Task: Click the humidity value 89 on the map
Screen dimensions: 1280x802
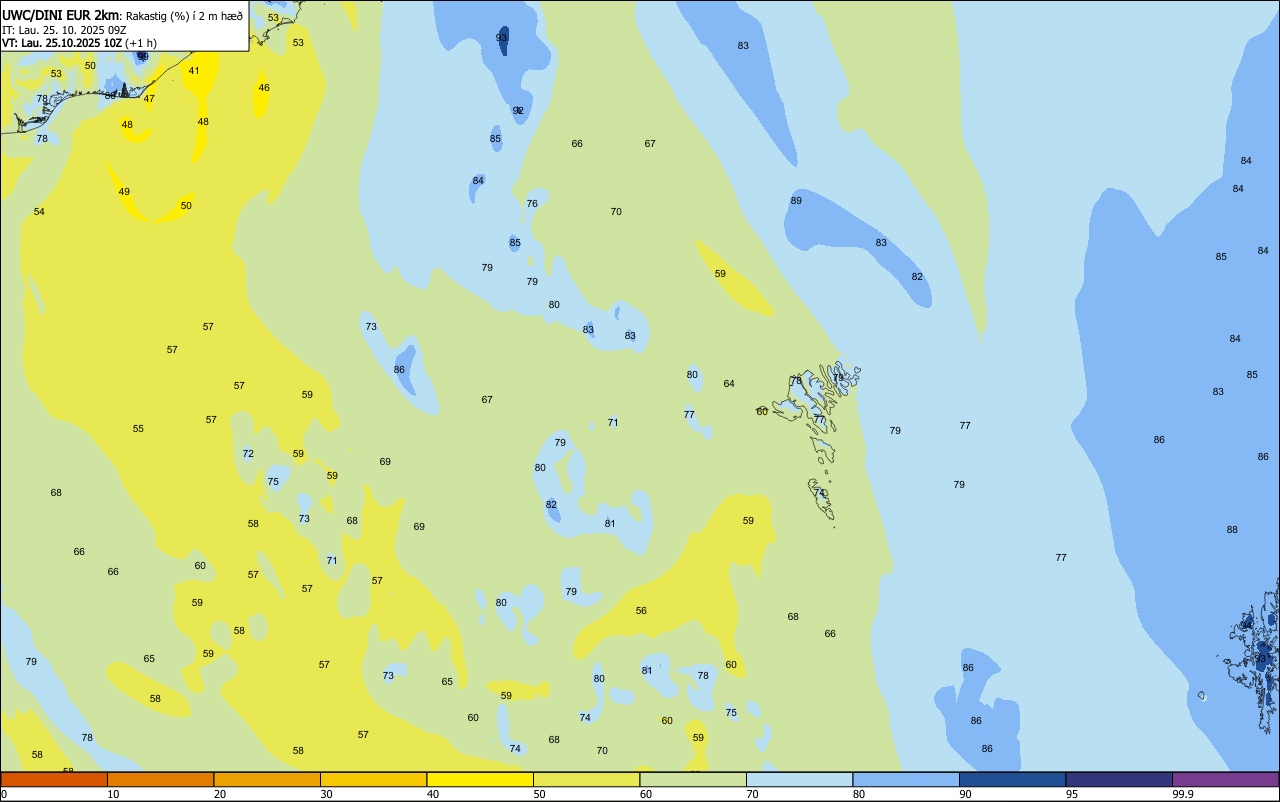Action: 796,201
